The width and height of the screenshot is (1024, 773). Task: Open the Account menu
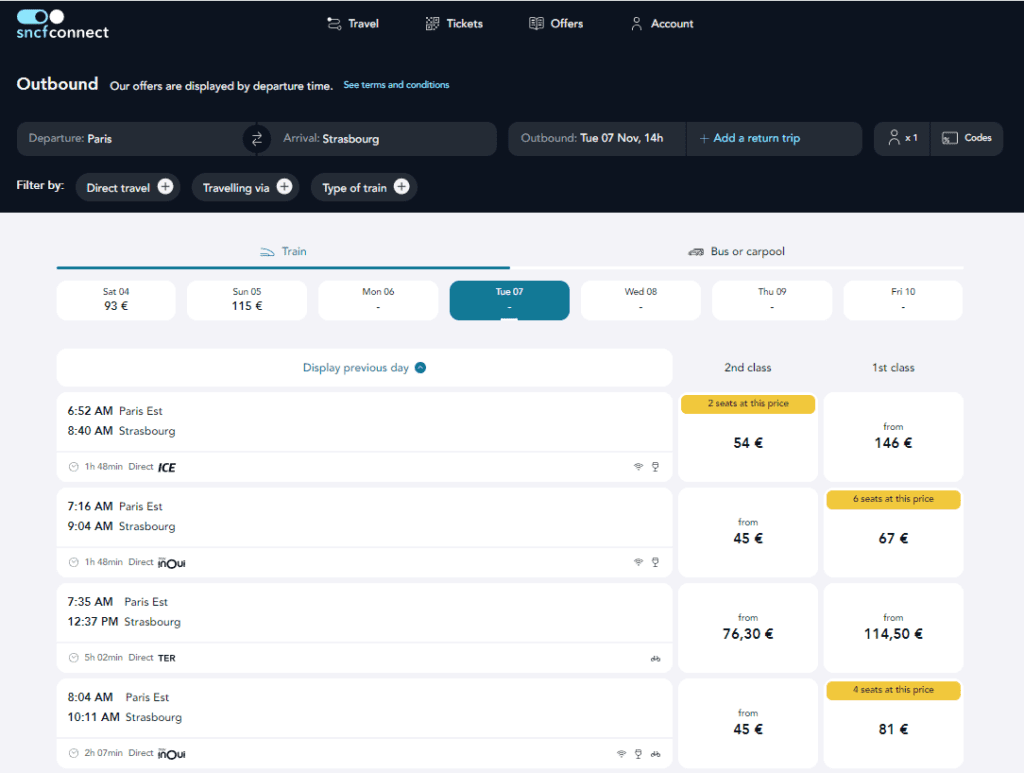661,24
